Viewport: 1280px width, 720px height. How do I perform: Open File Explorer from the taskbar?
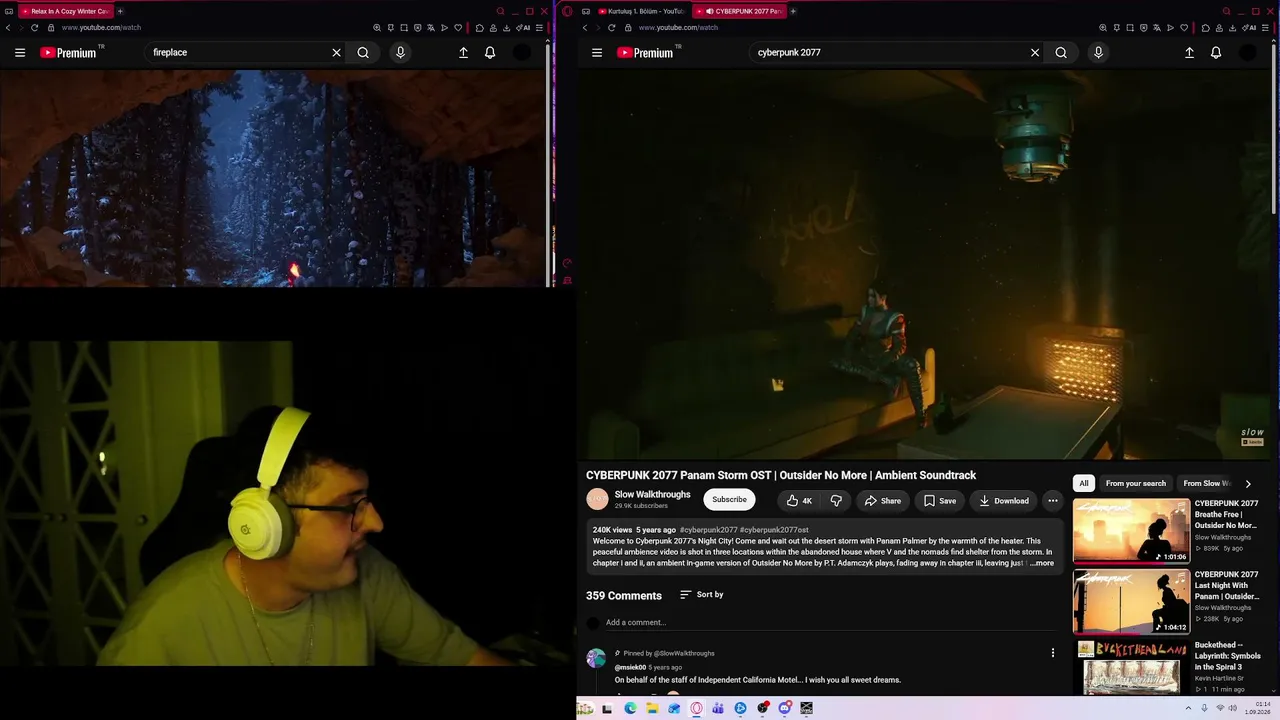652,708
